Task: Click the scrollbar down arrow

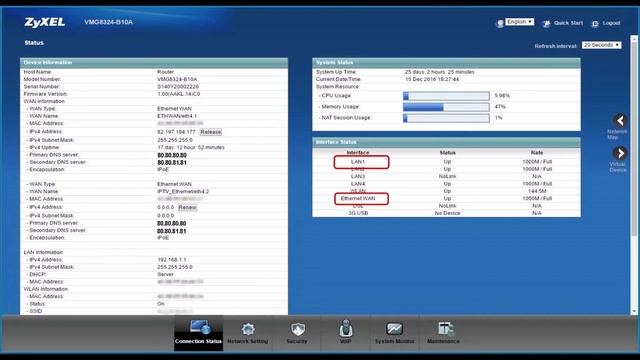Action: point(634,311)
